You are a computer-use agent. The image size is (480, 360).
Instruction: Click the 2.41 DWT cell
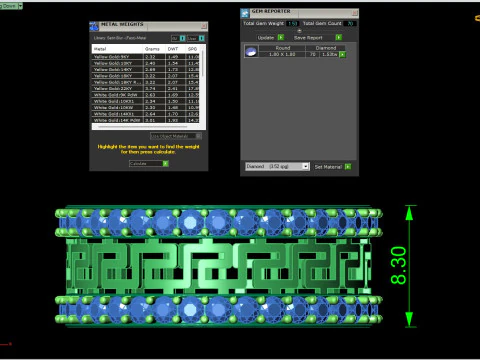(175, 88)
